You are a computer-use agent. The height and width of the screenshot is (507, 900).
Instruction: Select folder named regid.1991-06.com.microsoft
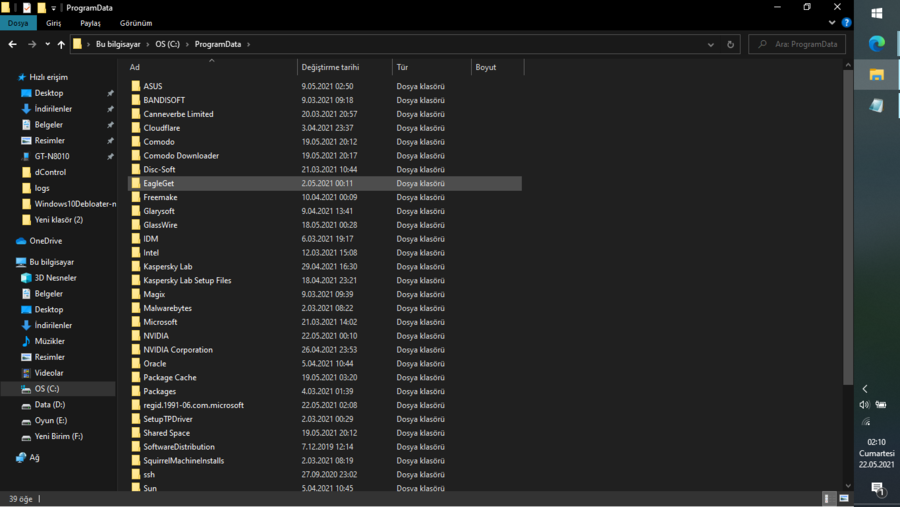193,405
